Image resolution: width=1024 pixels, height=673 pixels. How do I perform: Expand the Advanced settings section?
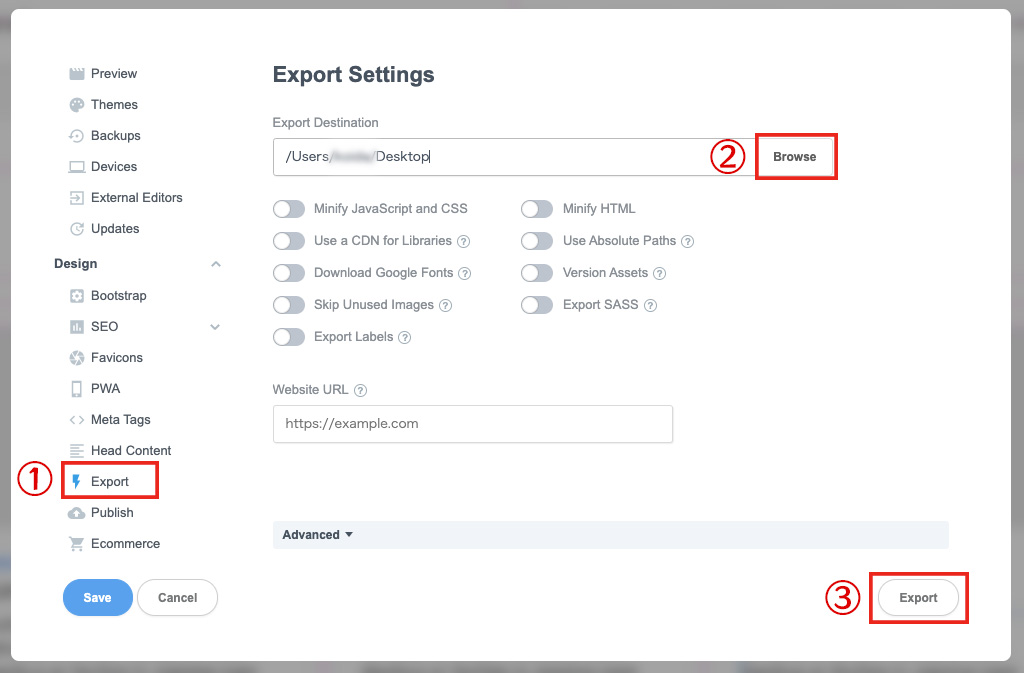tap(318, 535)
